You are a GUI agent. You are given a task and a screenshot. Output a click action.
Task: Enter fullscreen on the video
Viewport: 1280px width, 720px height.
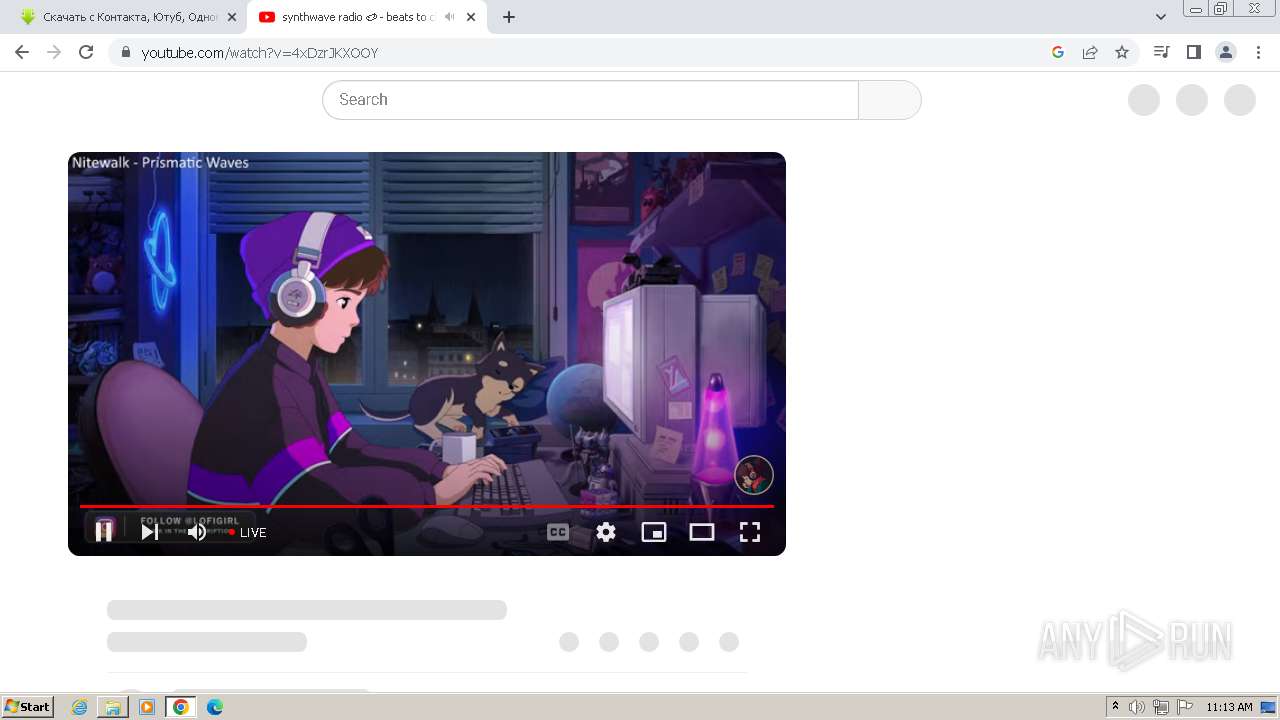tap(750, 532)
